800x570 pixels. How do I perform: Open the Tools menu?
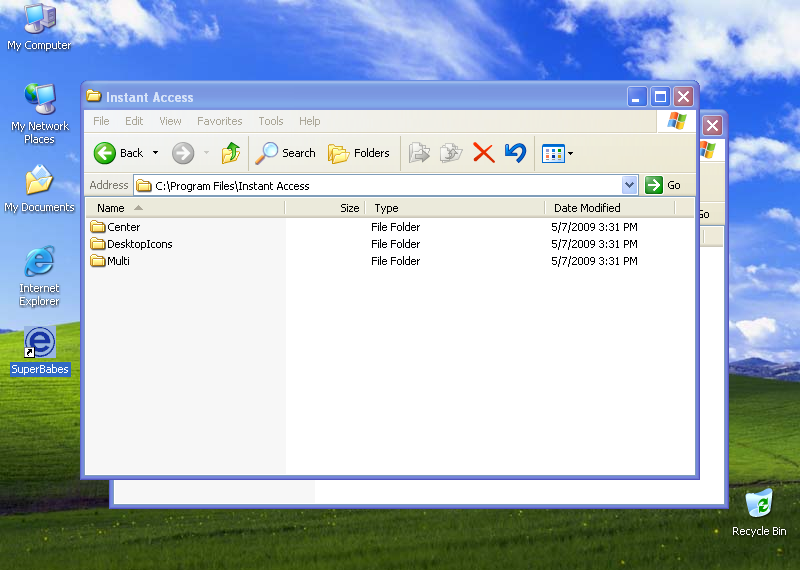tap(270, 121)
